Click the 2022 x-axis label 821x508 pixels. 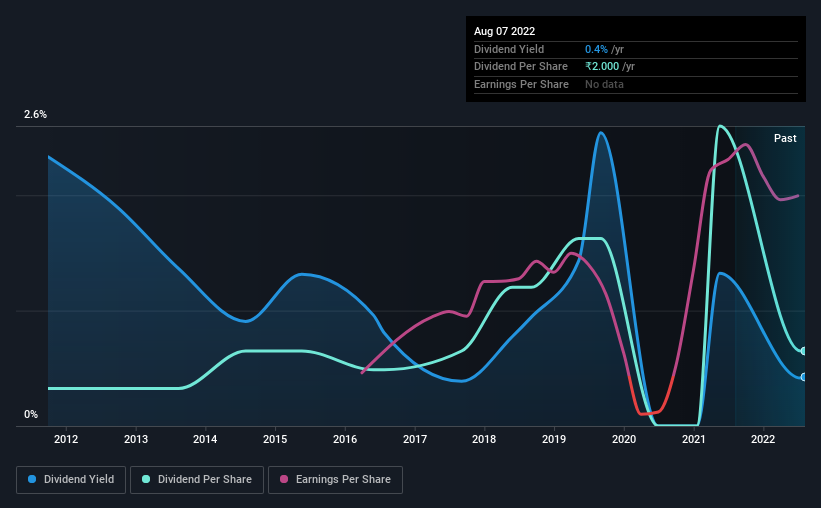[763, 439]
